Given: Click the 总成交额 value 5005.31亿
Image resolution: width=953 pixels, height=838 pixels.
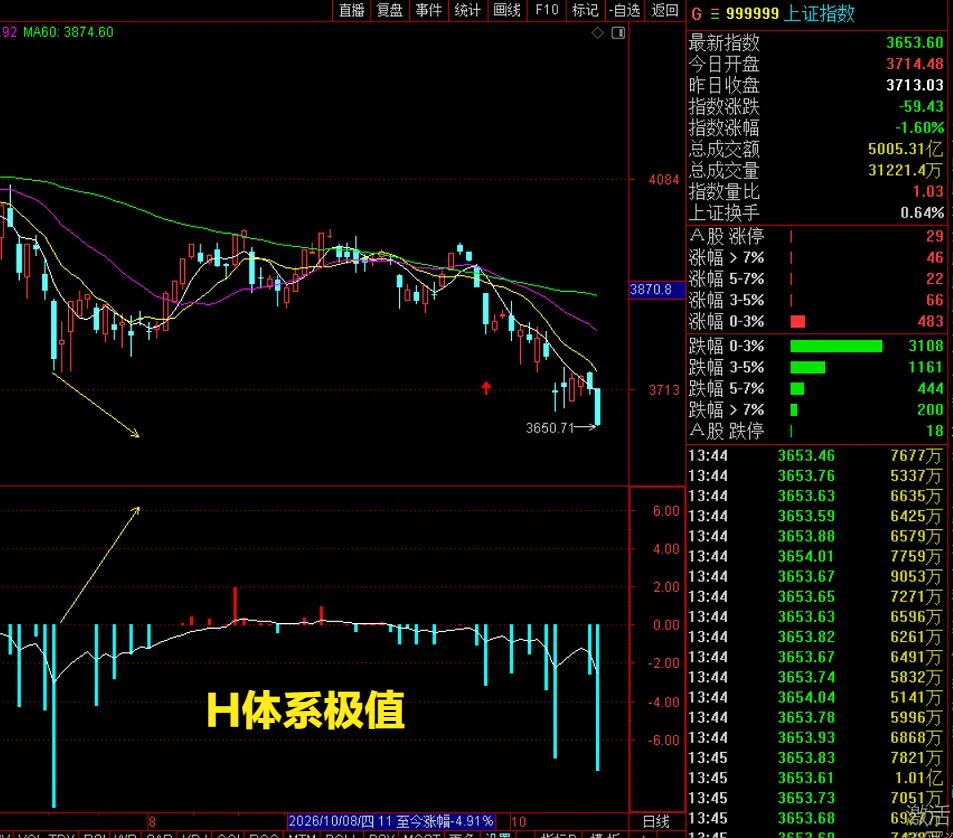Looking at the screenshot, I should click(x=906, y=149).
